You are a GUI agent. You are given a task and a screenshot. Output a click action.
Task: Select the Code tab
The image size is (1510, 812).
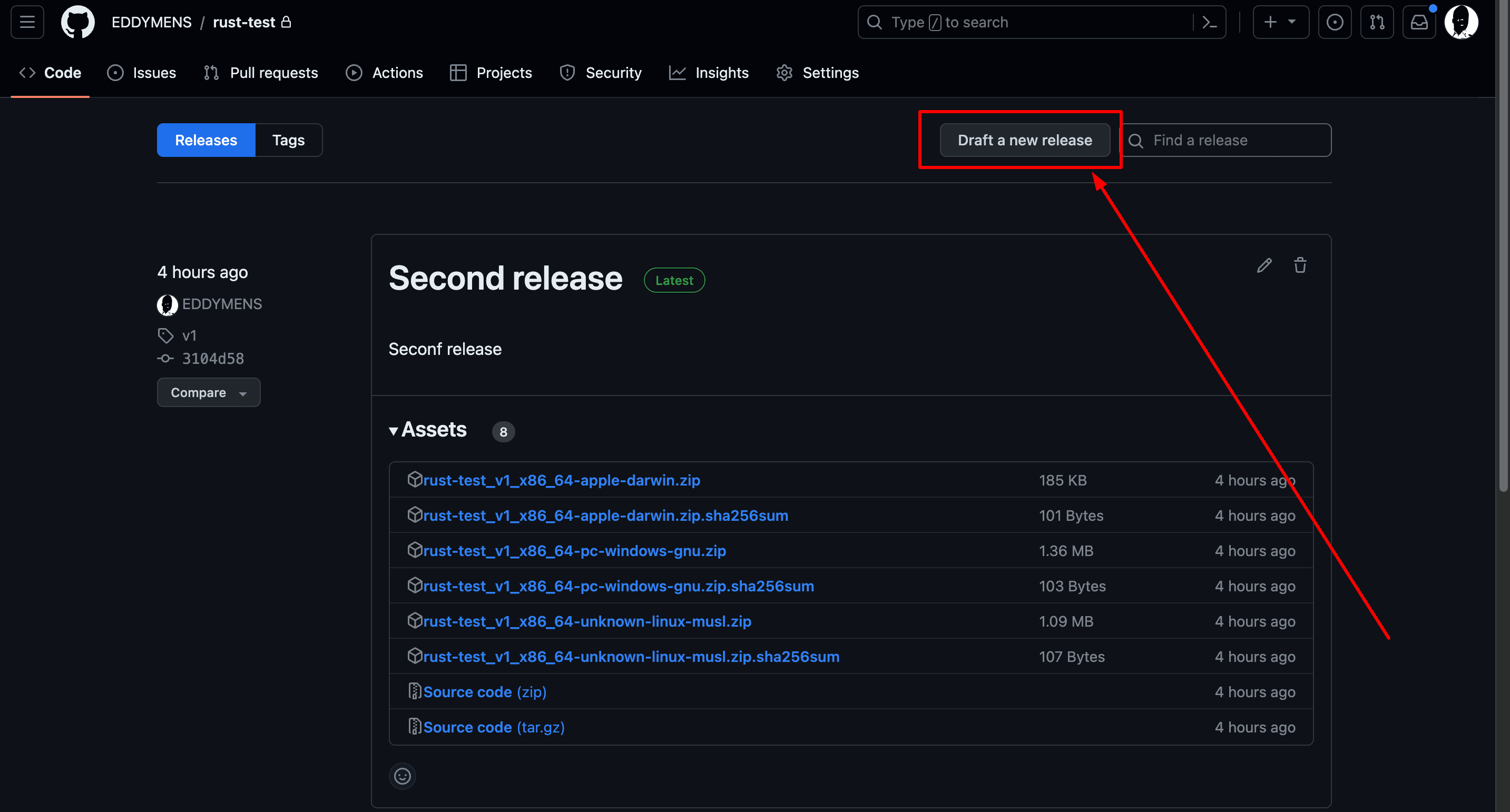(50, 72)
